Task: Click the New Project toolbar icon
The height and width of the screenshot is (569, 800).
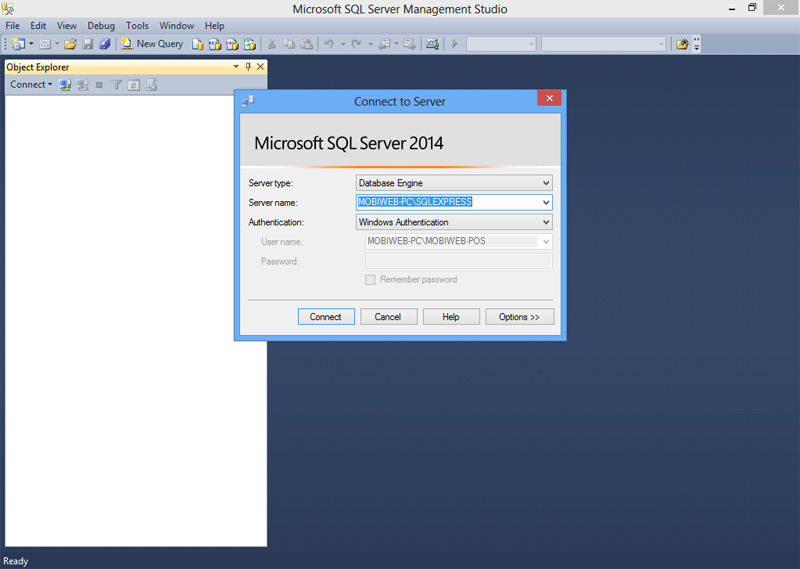Action: pos(18,44)
